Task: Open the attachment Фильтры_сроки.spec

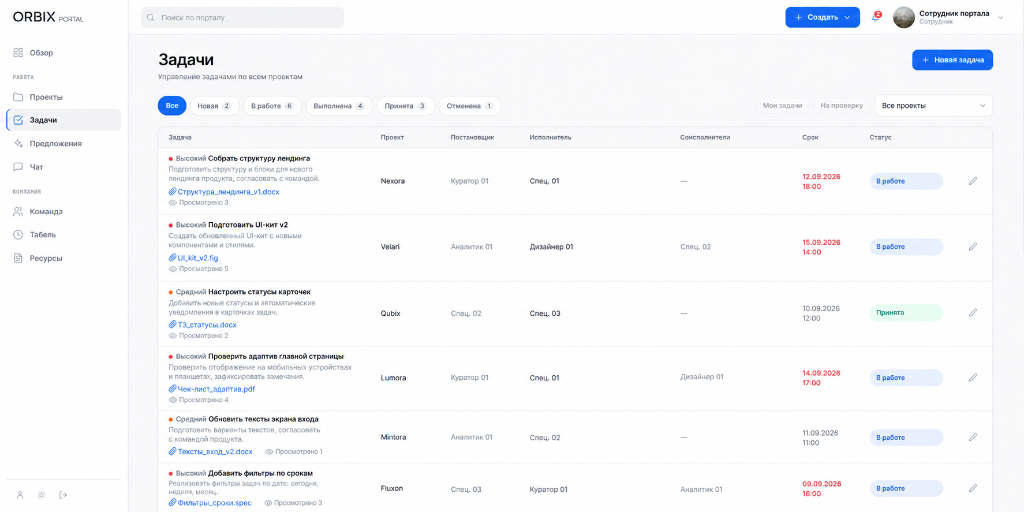Action: coord(210,503)
